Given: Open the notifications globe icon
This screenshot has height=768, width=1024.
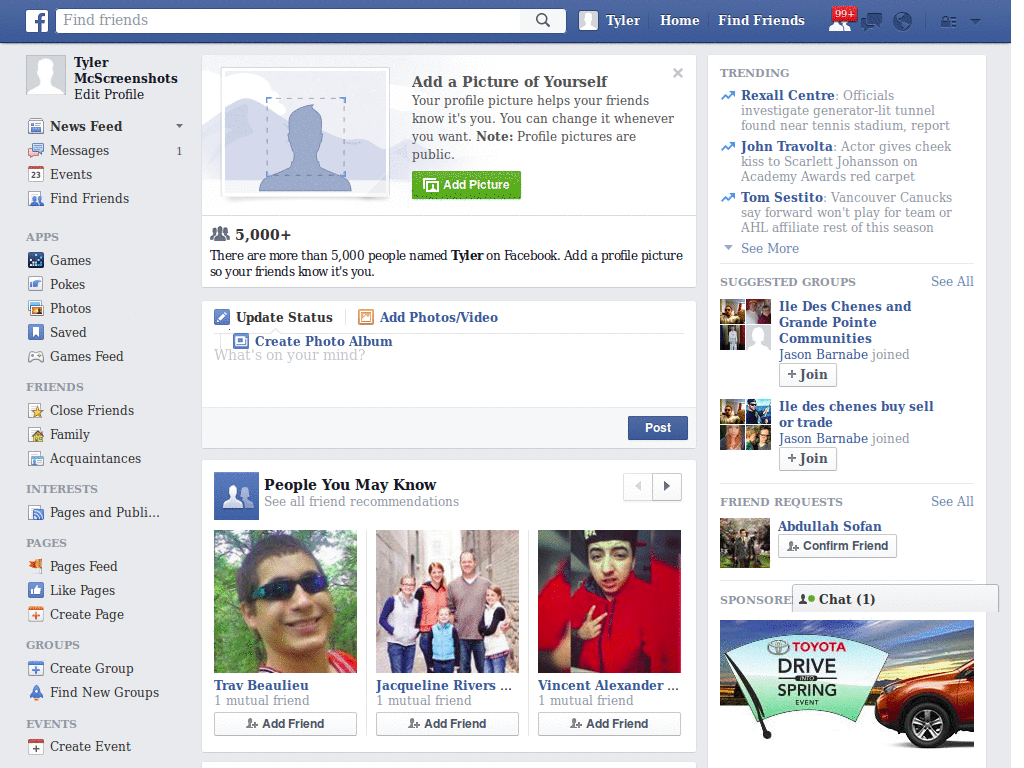Looking at the screenshot, I should 903,22.
